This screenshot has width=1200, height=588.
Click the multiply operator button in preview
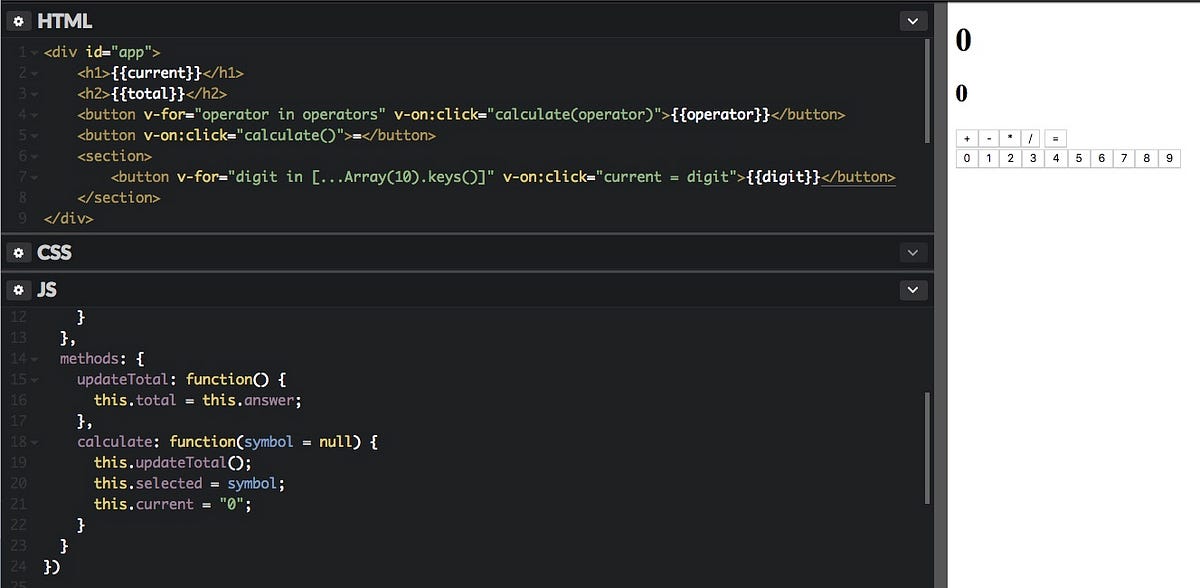tap(1011, 139)
